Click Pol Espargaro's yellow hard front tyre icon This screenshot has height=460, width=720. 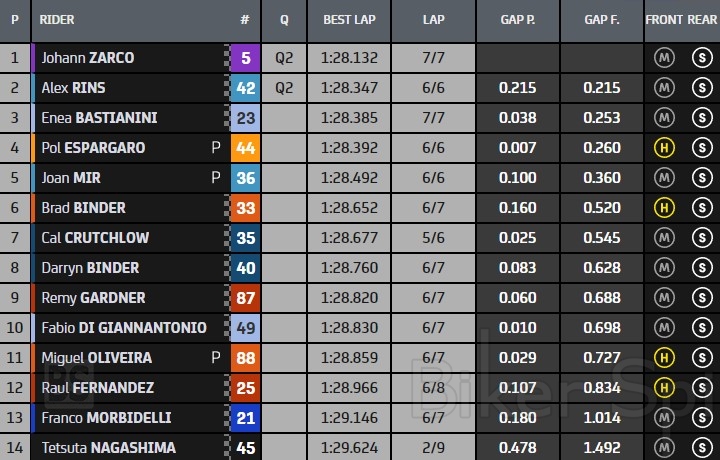point(663,148)
